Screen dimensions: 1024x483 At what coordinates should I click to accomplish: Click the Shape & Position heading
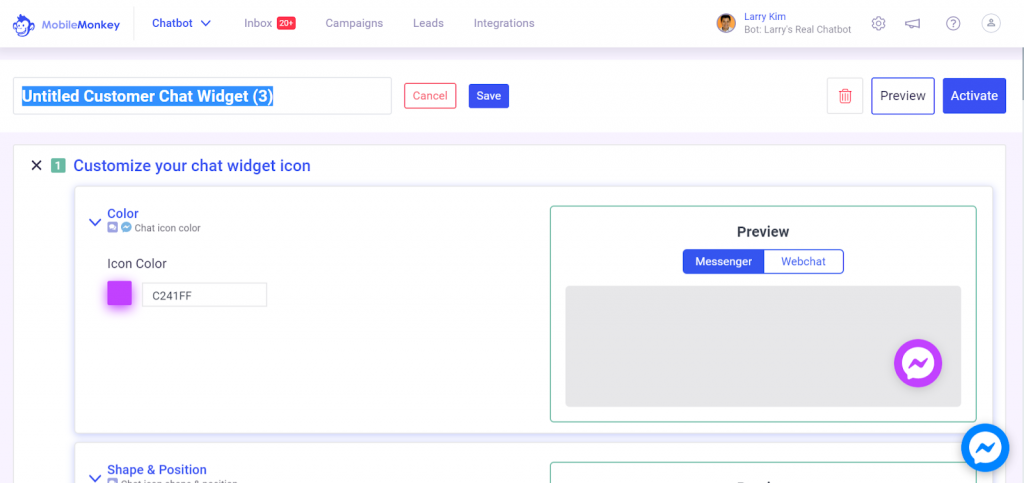[x=157, y=469]
